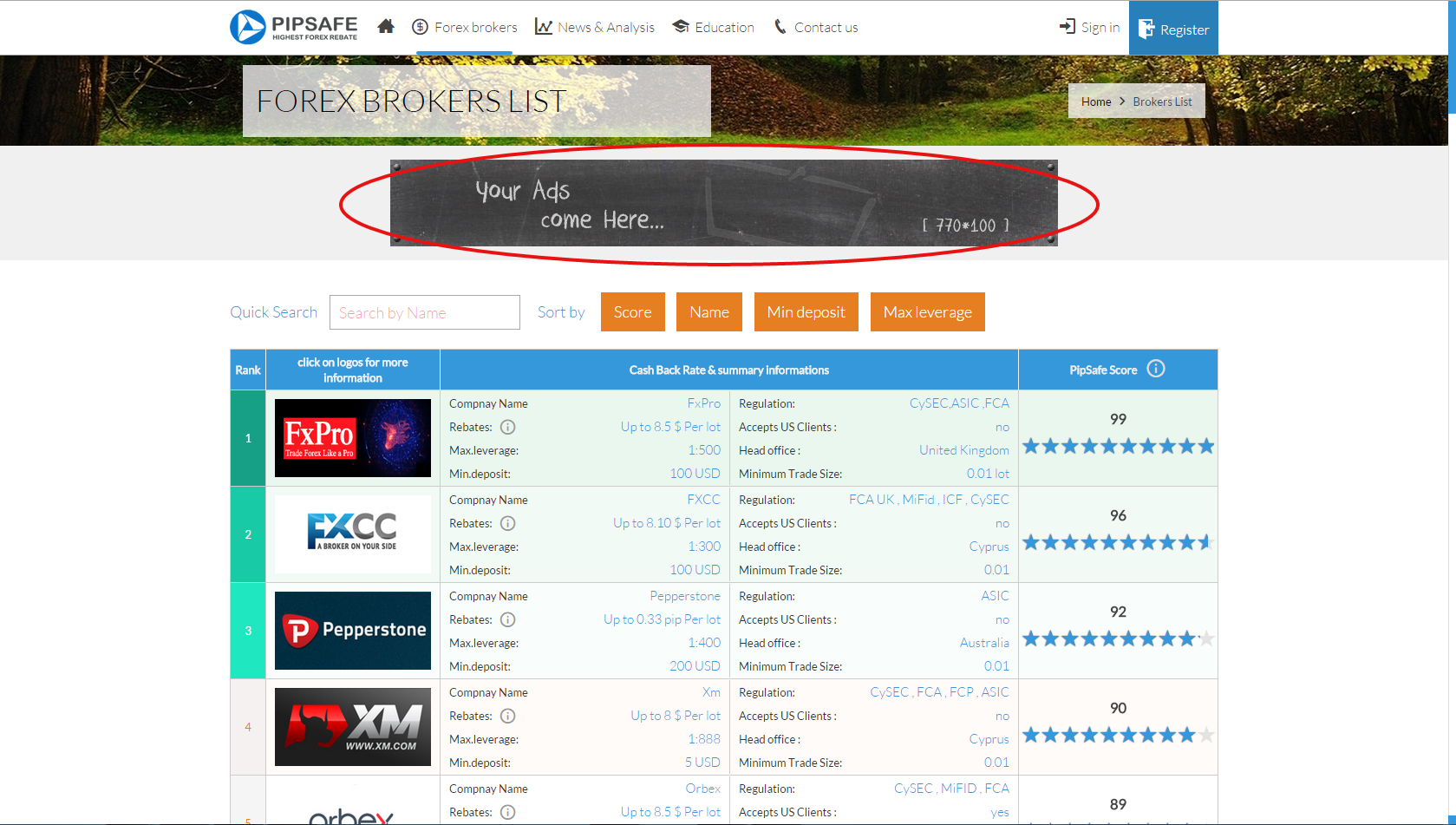1456x825 pixels.
Task: Click the Orbex rebates info icon
Action: point(508,812)
